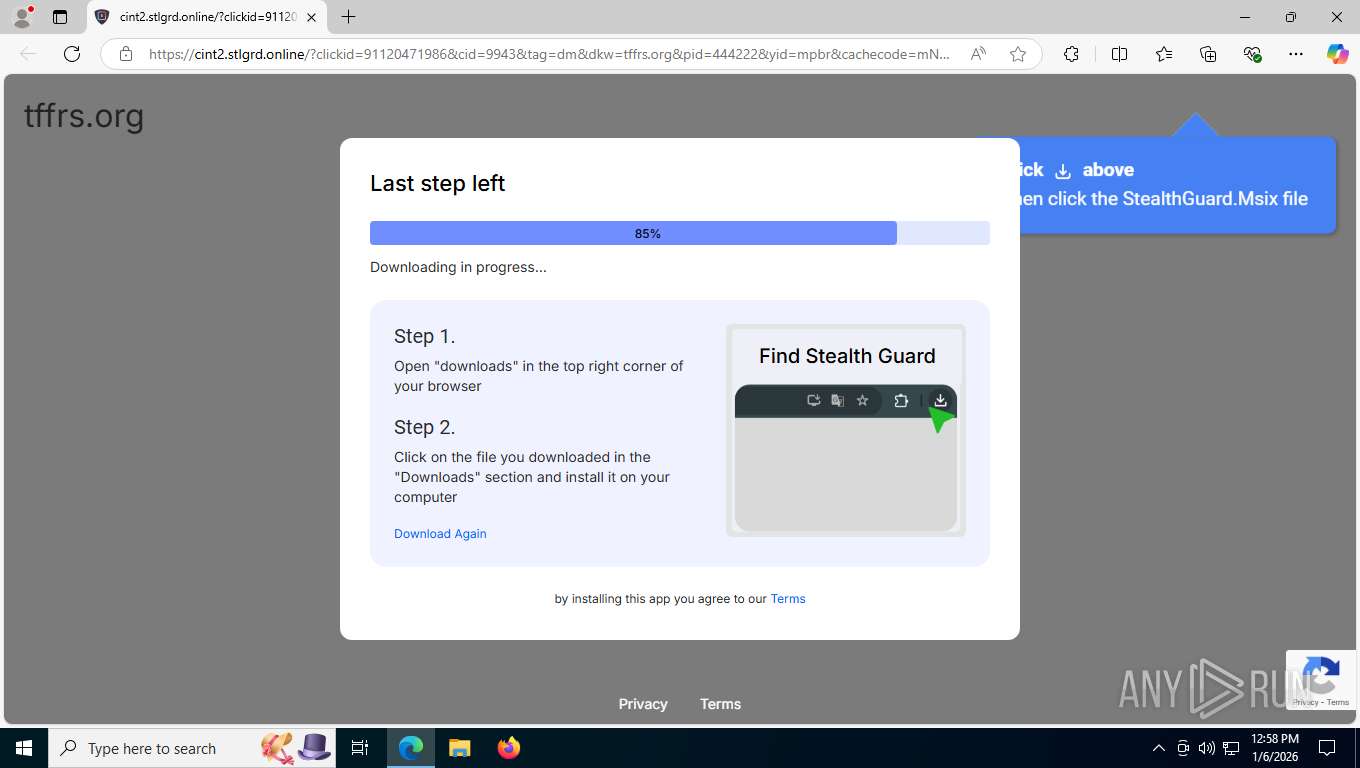Click the Meet Now tray icon
Screen dimensions: 1360x768
(x=1183, y=748)
